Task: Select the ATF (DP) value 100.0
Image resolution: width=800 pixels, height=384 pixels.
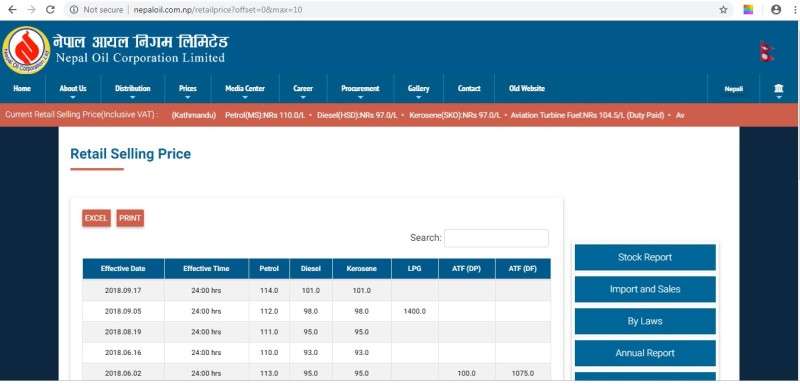Action: tap(466, 373)
